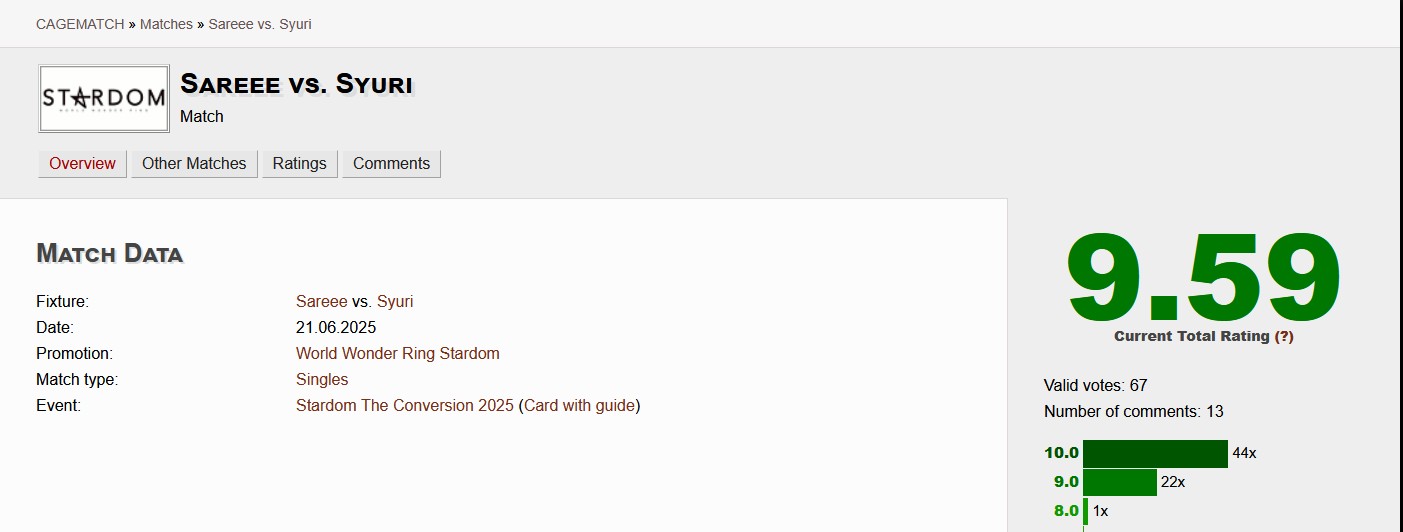The image size is (1403, 532).
Task: Navigate to Matches in the breadcrumb
Action: click(166, 23)
